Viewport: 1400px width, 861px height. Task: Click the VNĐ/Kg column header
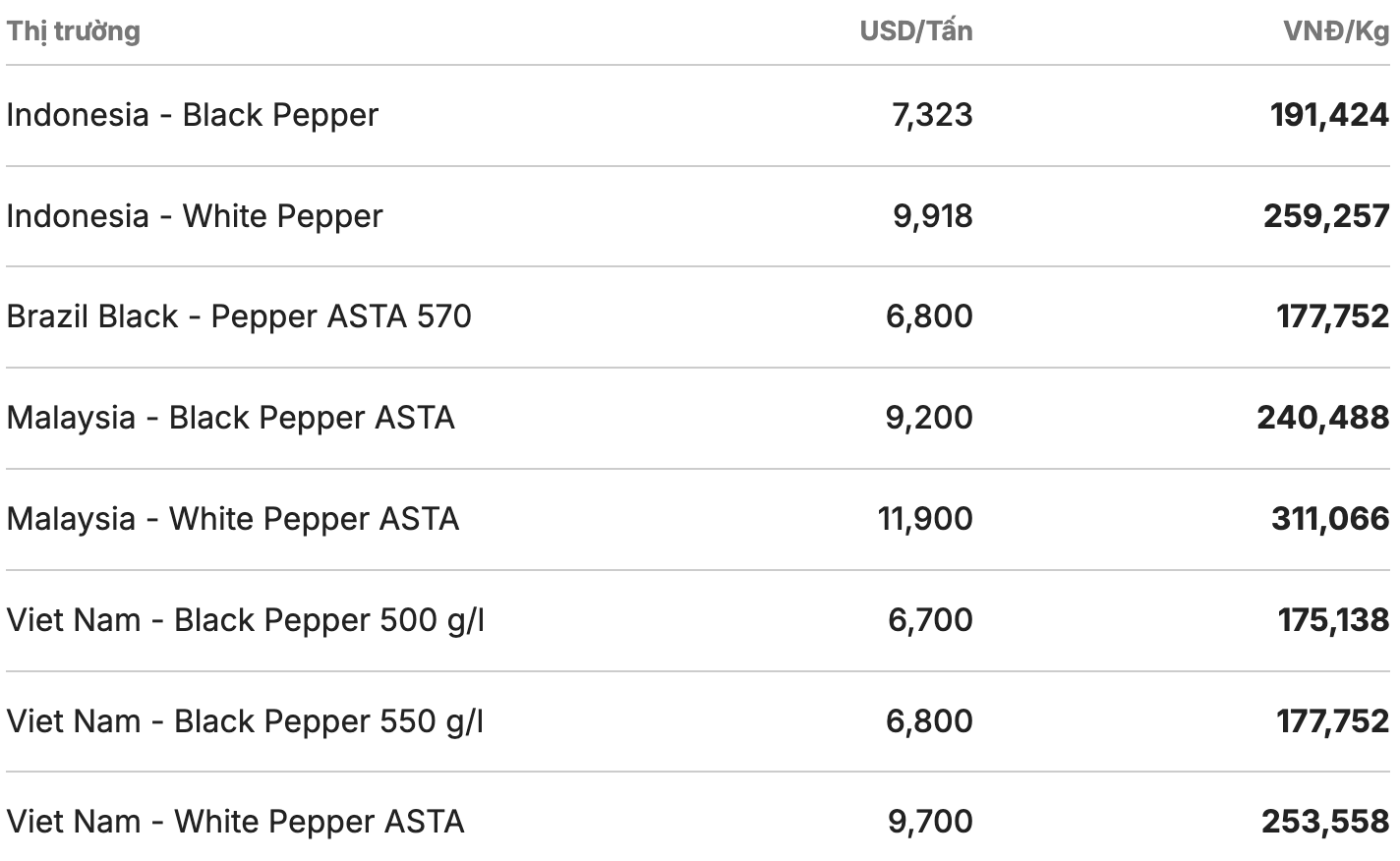pos(1336,30)
